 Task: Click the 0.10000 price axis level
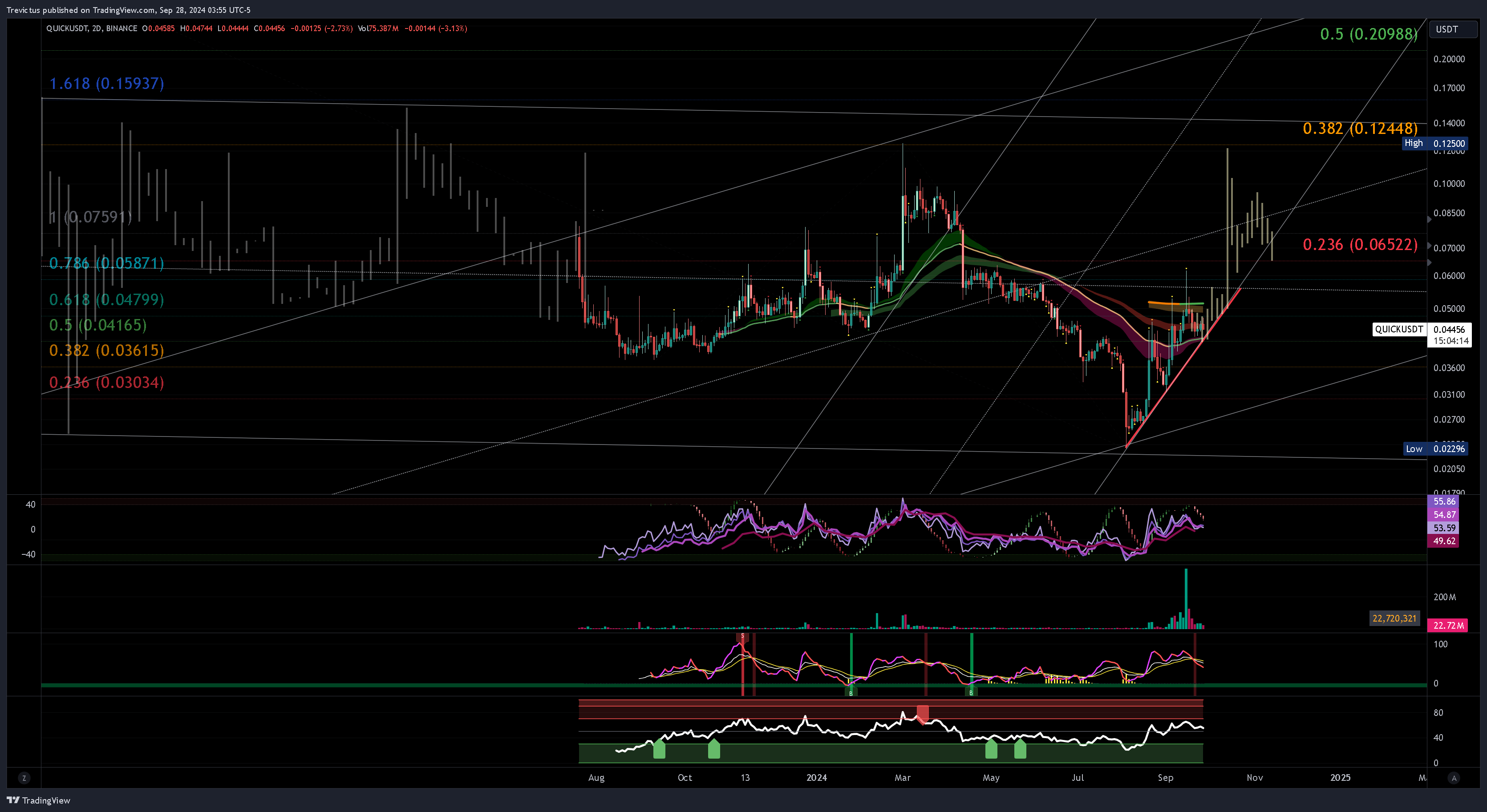coord(1449,184)
